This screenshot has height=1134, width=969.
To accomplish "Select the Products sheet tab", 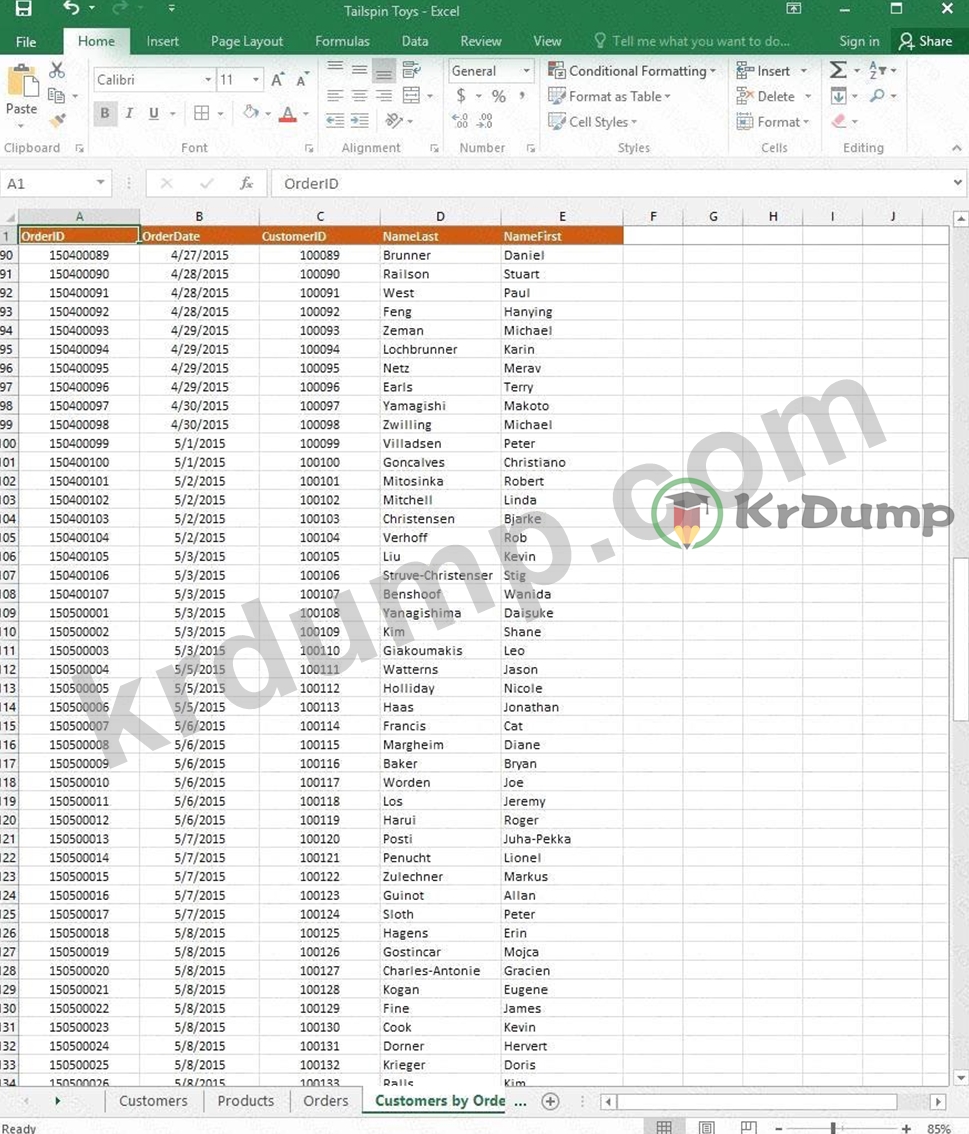I will click(246, 1100).
